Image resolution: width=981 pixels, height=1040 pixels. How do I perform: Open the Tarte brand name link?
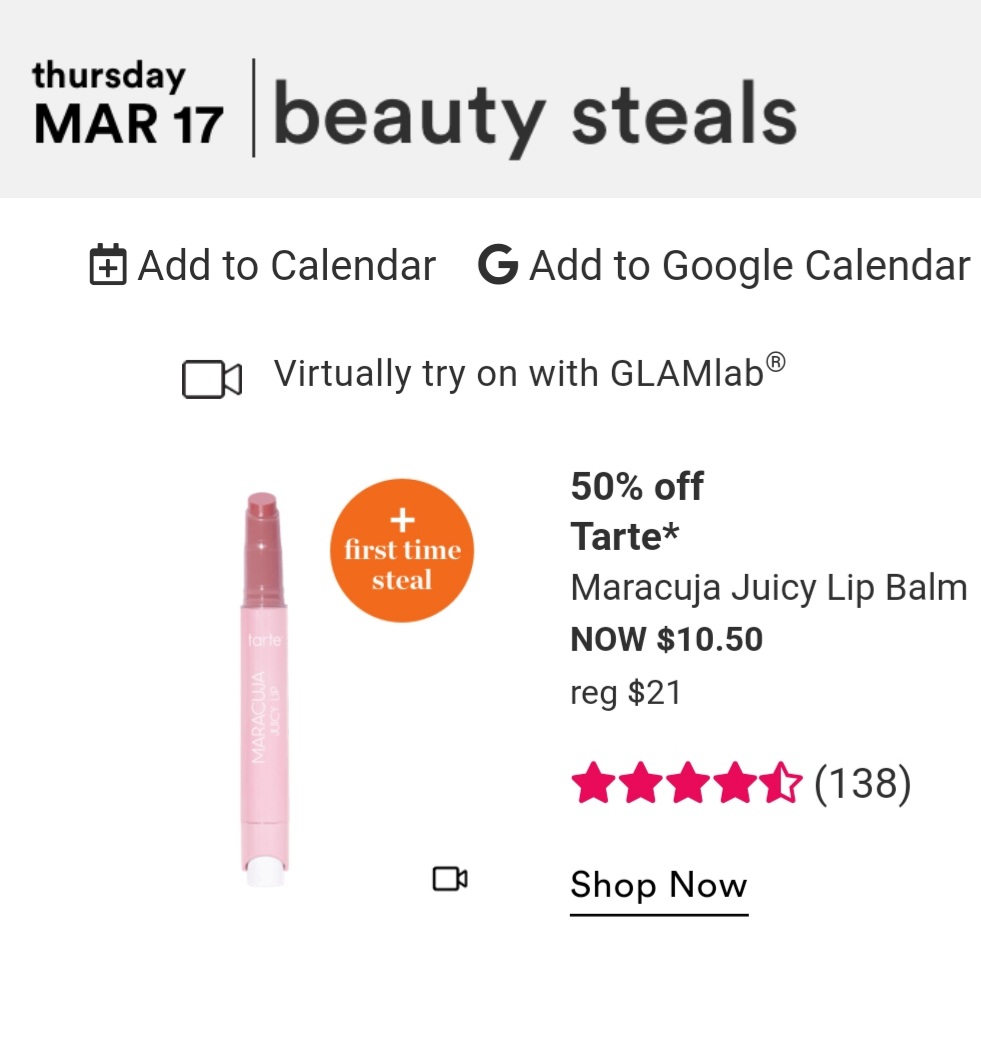pos(624,537)
